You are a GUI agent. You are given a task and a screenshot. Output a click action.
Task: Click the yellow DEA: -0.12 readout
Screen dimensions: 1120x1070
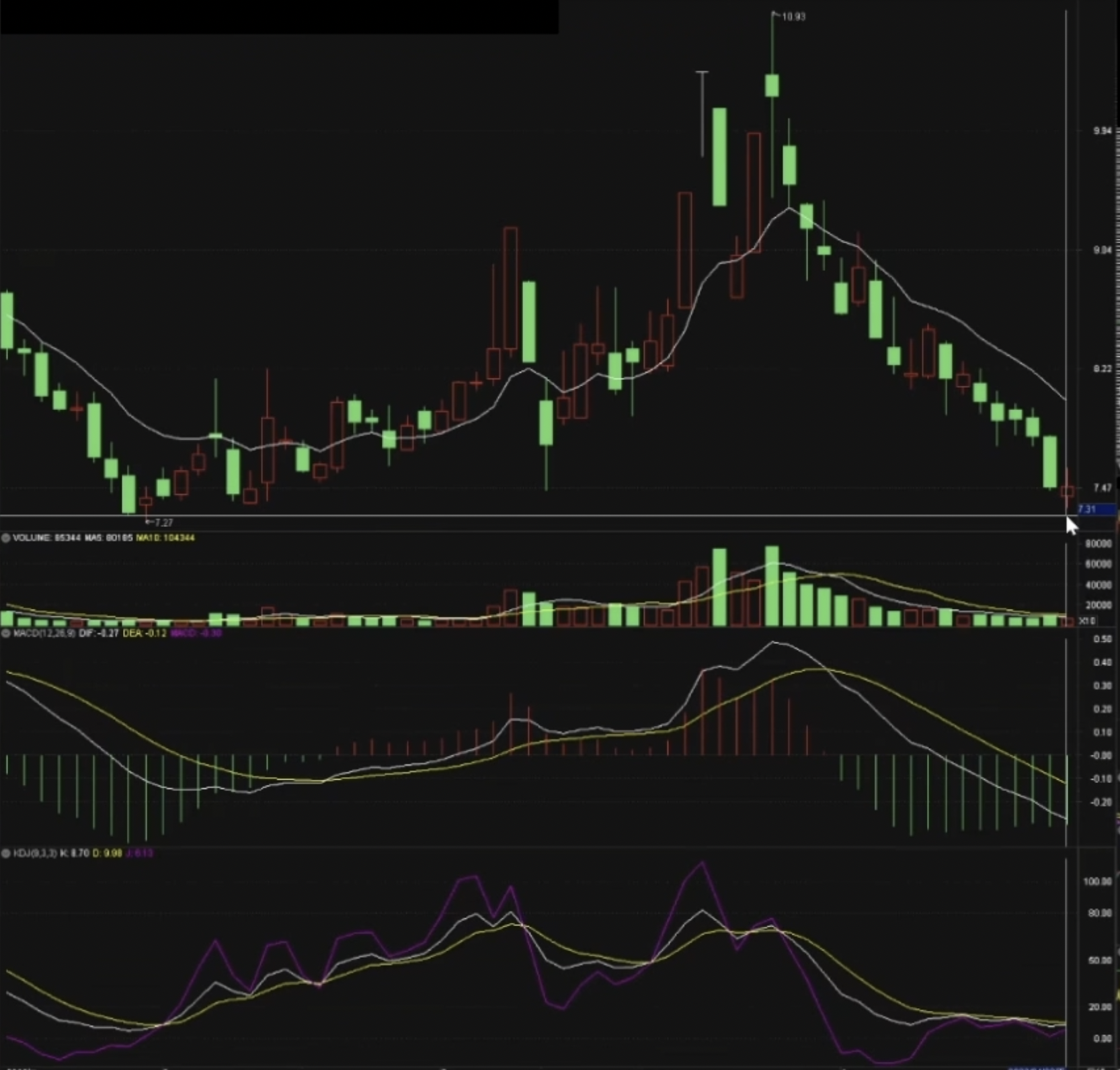pos(145,633)
